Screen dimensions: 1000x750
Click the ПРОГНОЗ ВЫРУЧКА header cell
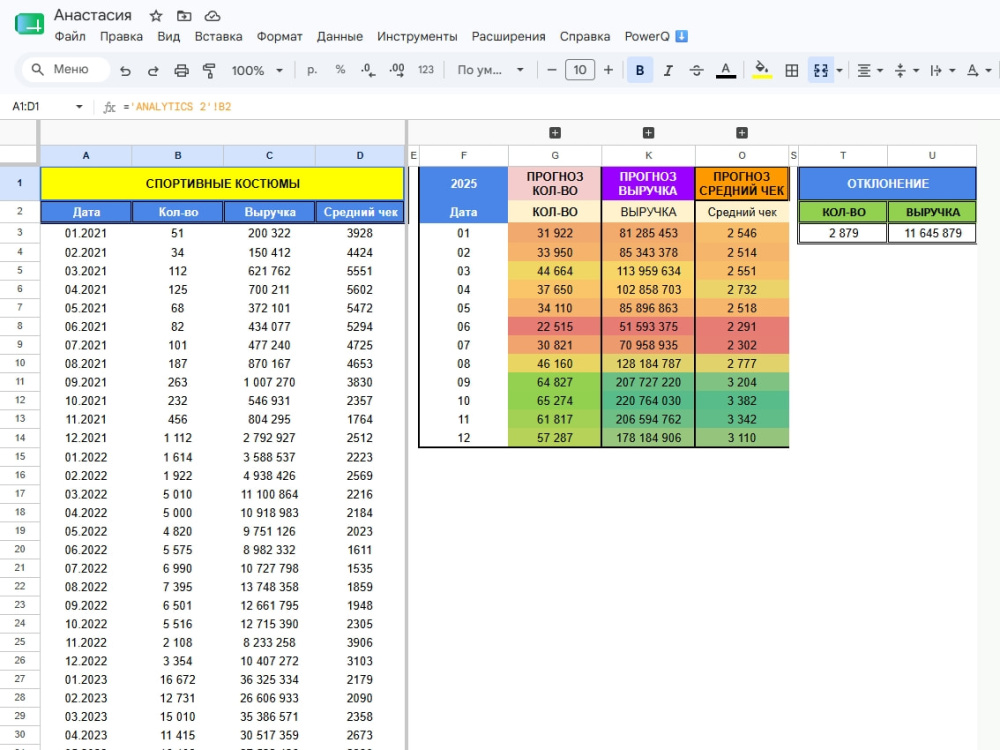[x=648, y=184]
